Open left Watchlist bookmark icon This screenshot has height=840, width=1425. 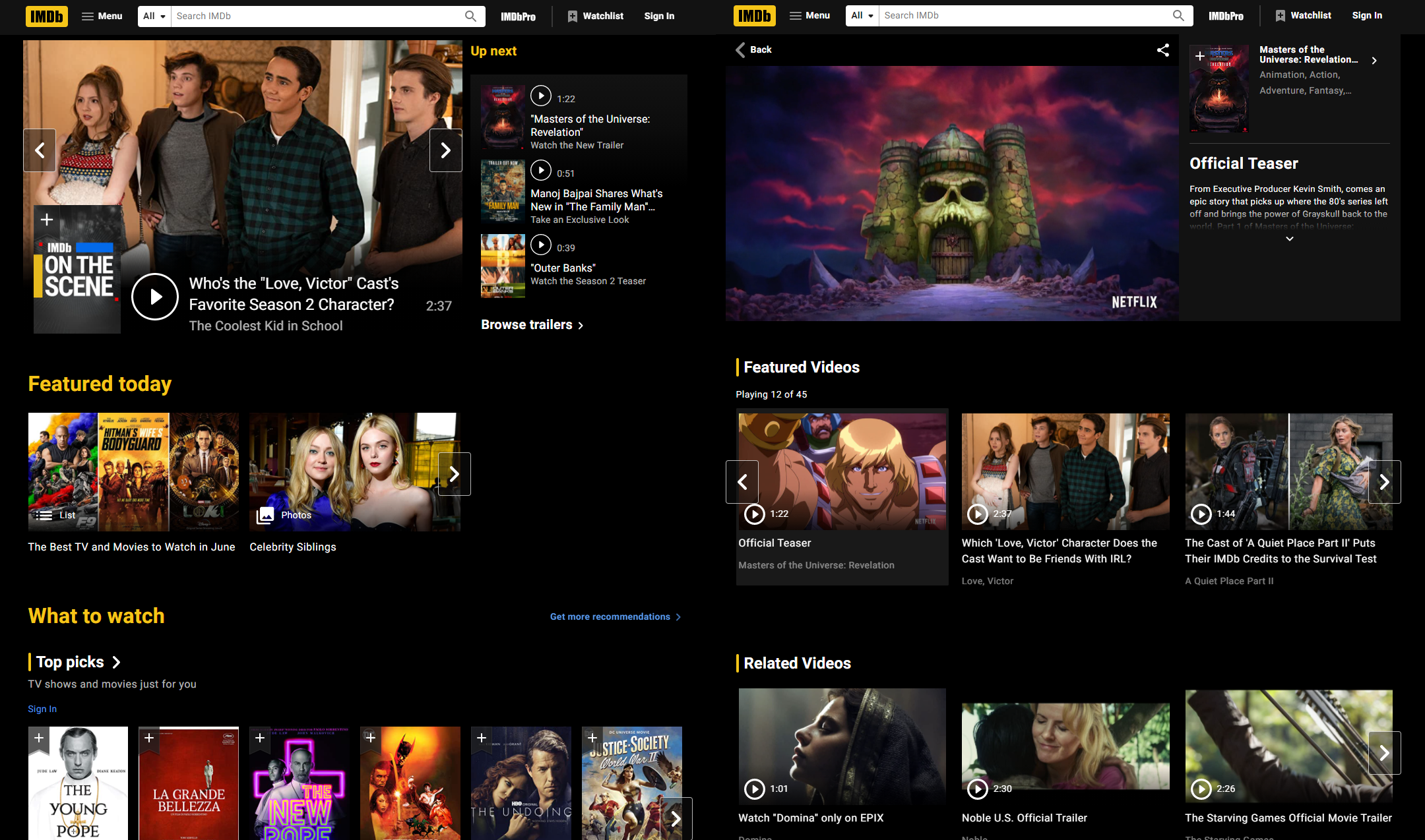[572, 16]
